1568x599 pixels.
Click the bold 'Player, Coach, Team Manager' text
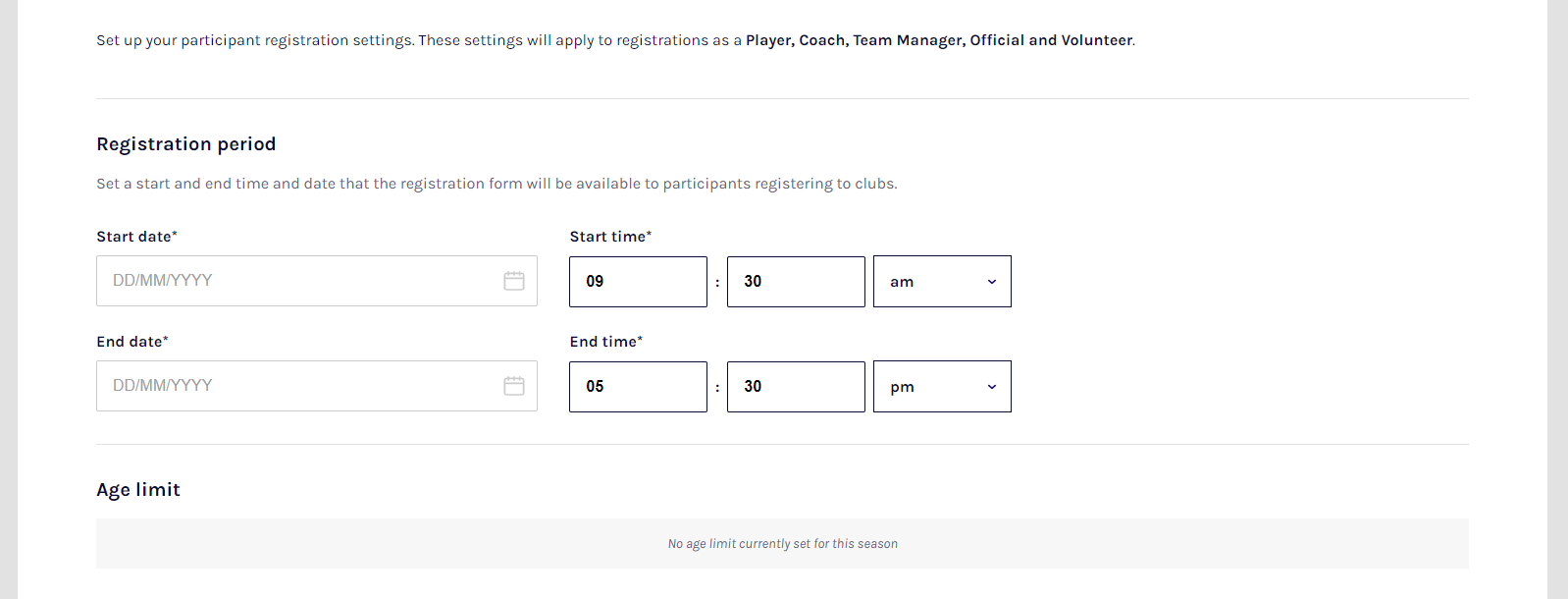[856, 40]
